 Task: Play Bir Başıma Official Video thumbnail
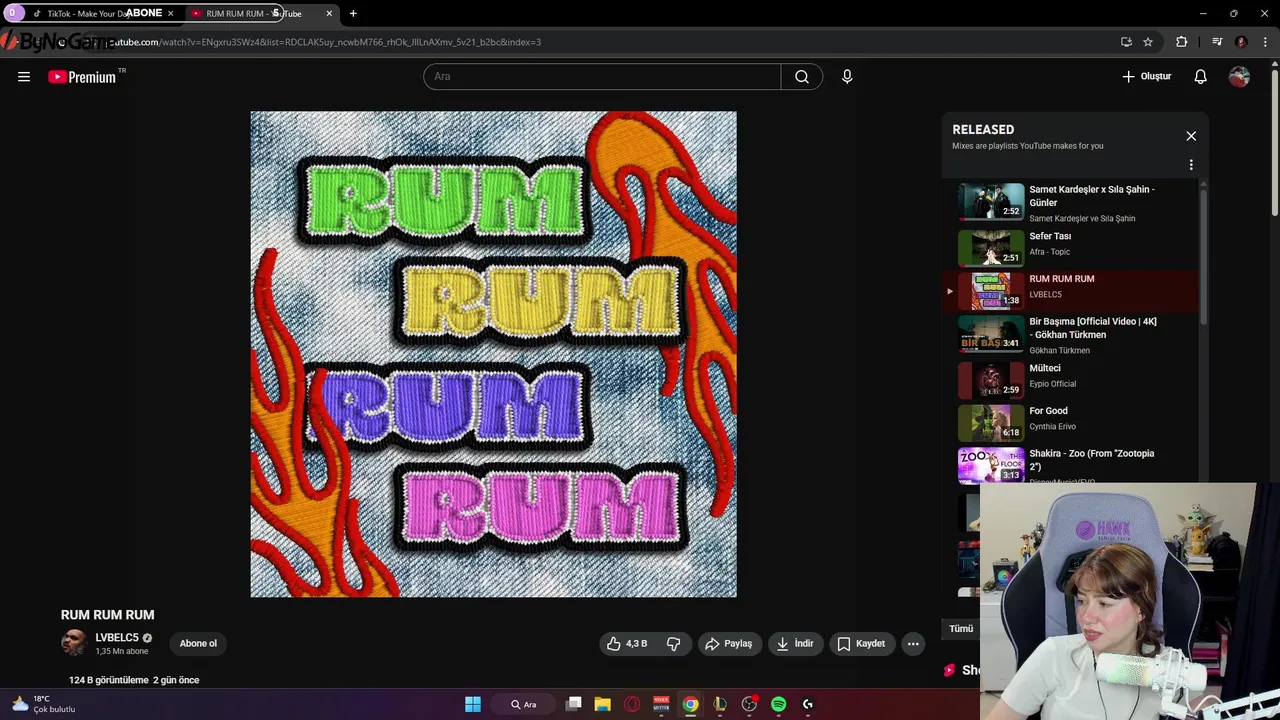pos(991,334)
